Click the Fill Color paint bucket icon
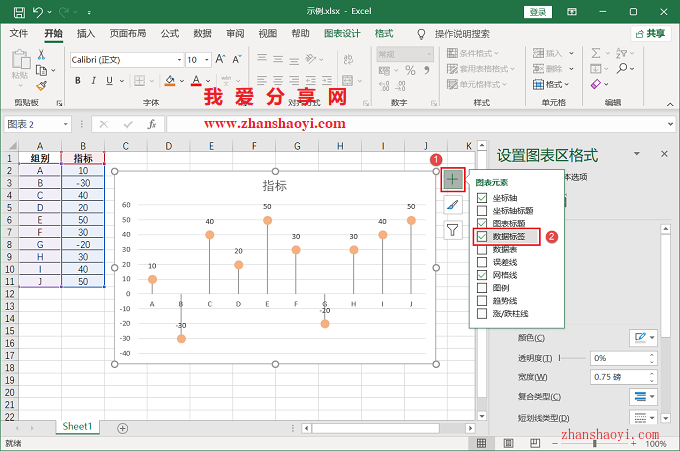 (170, 81)
